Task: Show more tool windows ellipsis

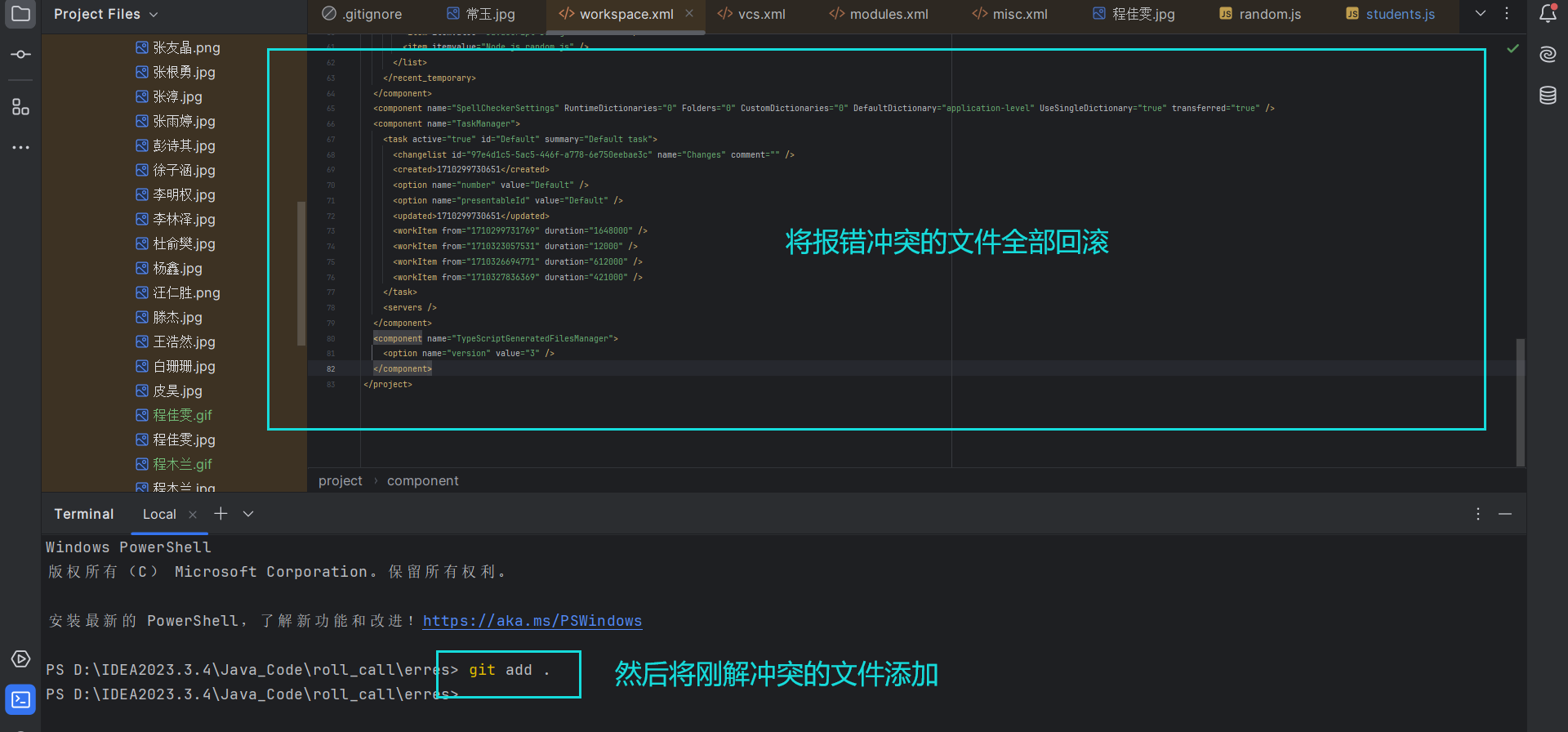Action: pyautogui.click(x=20, y=148)
